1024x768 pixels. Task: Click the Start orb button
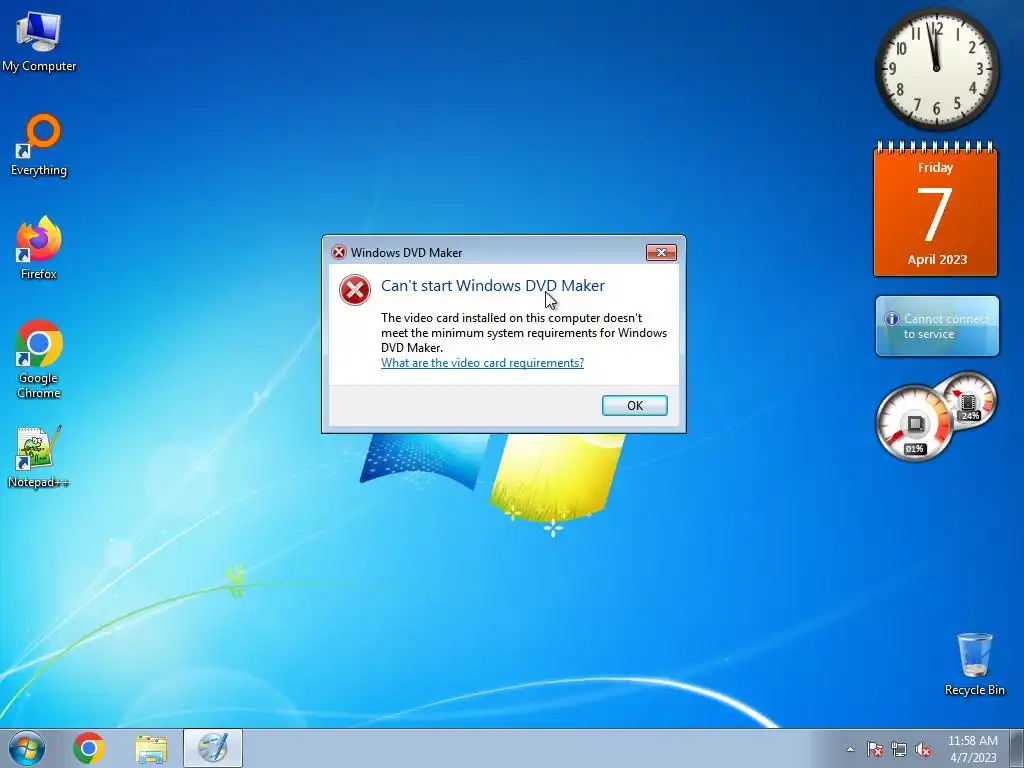(x=27, y=748)
